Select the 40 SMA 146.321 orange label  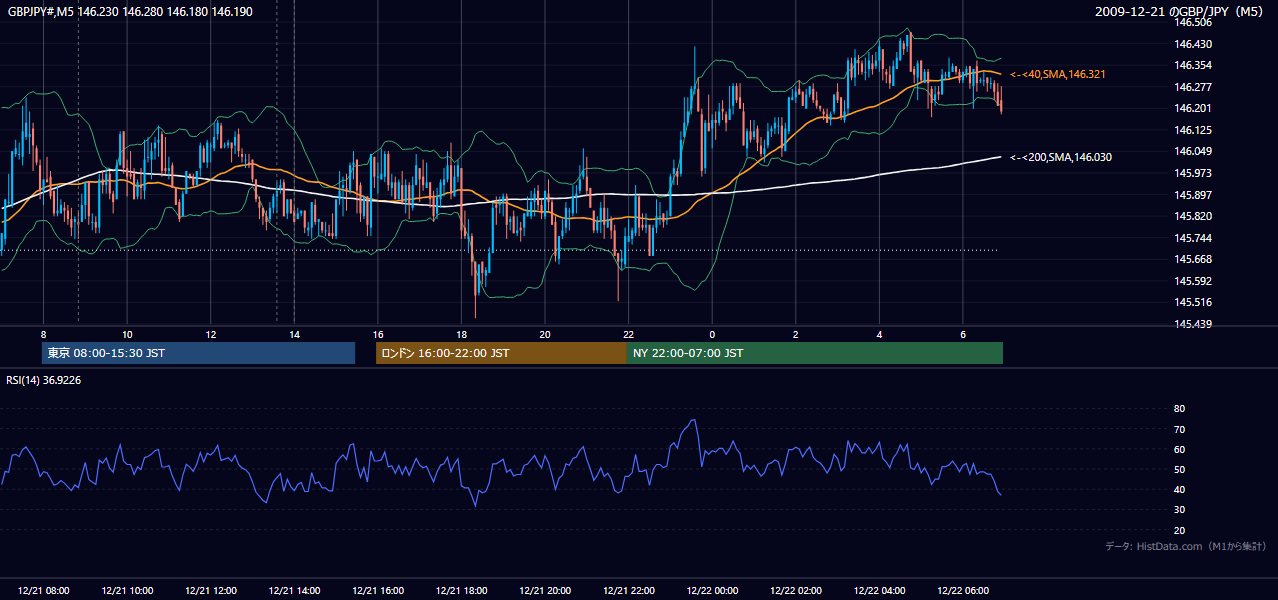[x=1058, y=74]
